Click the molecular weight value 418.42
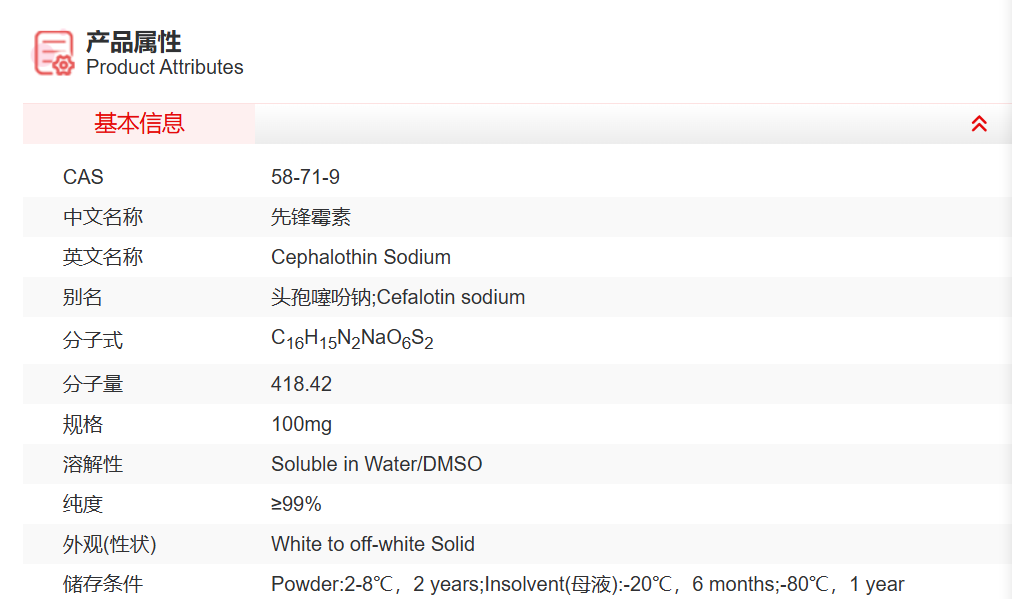This screenshot has width=1012, height=599. click(301, 384)
